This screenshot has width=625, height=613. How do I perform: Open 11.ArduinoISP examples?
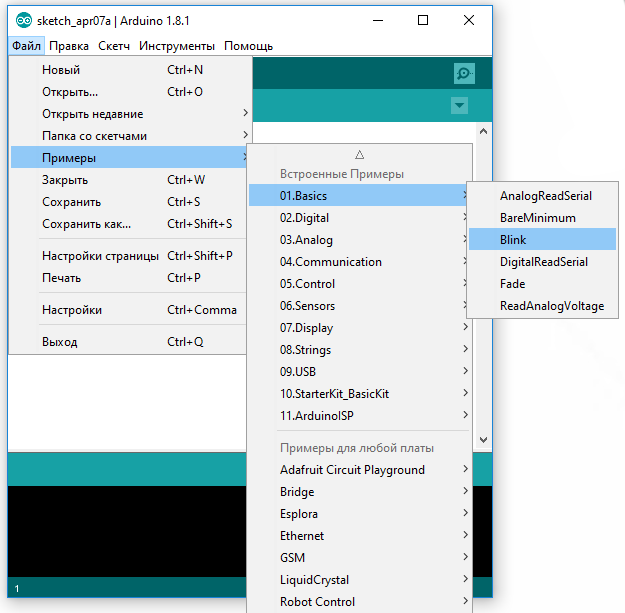pyautogui.click(x=359, y=415)
